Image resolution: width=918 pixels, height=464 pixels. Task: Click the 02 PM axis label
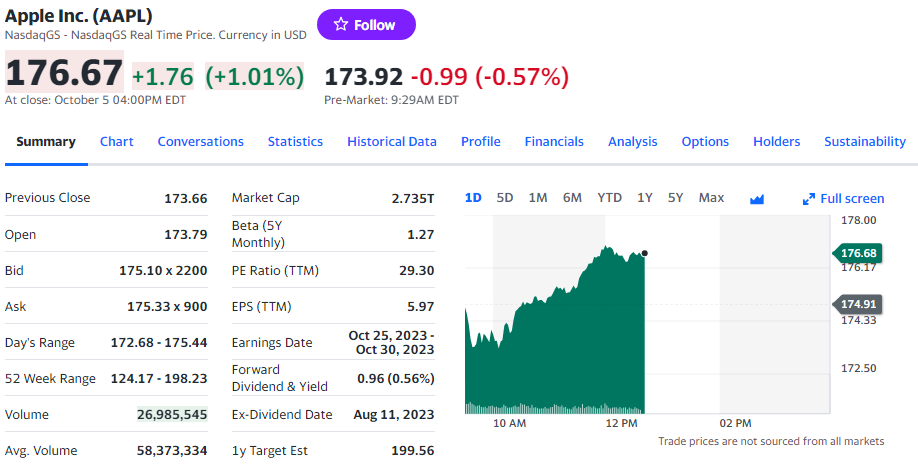735,423
